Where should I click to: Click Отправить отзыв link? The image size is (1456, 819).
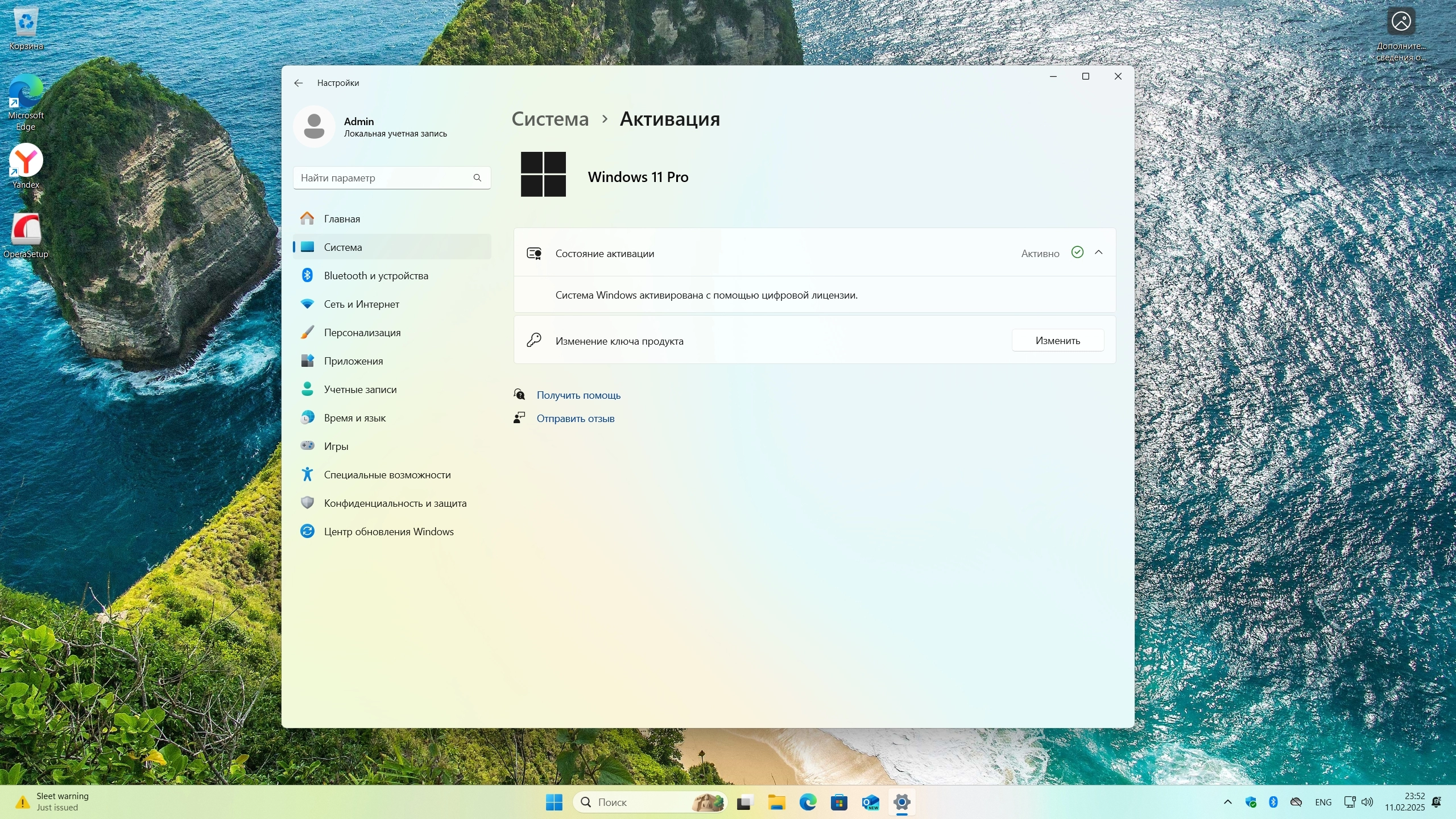click(575, 419)
